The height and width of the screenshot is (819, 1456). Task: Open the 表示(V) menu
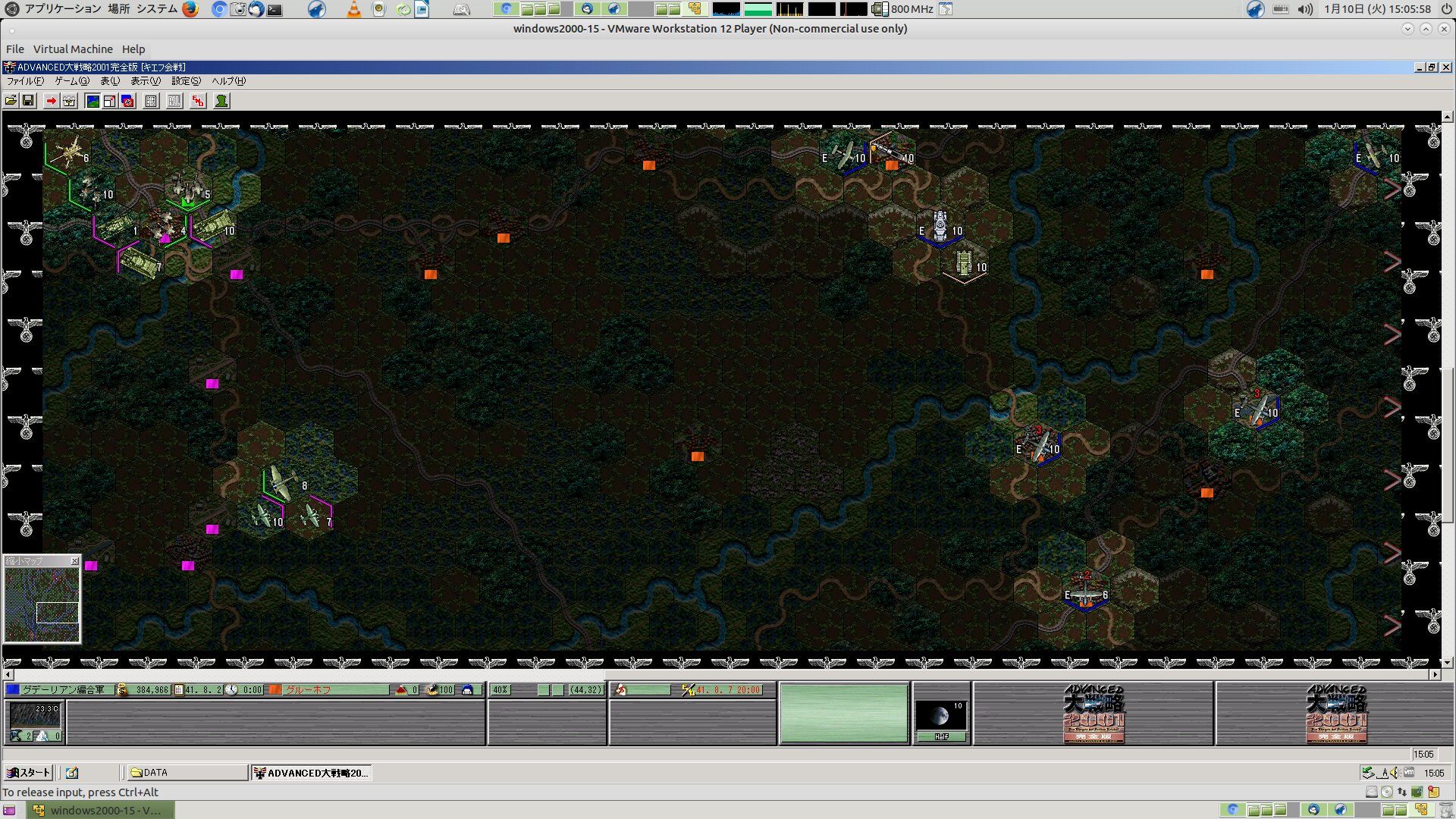[146, 81]
